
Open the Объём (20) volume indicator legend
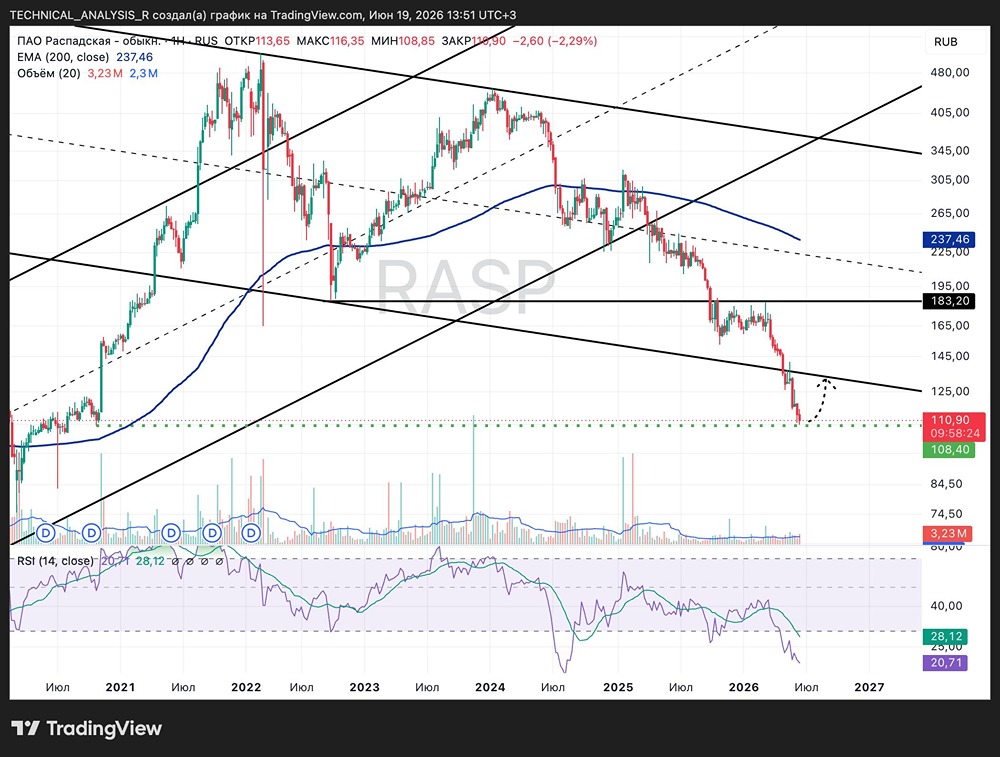pyautogui.click(x=49, y=73)
